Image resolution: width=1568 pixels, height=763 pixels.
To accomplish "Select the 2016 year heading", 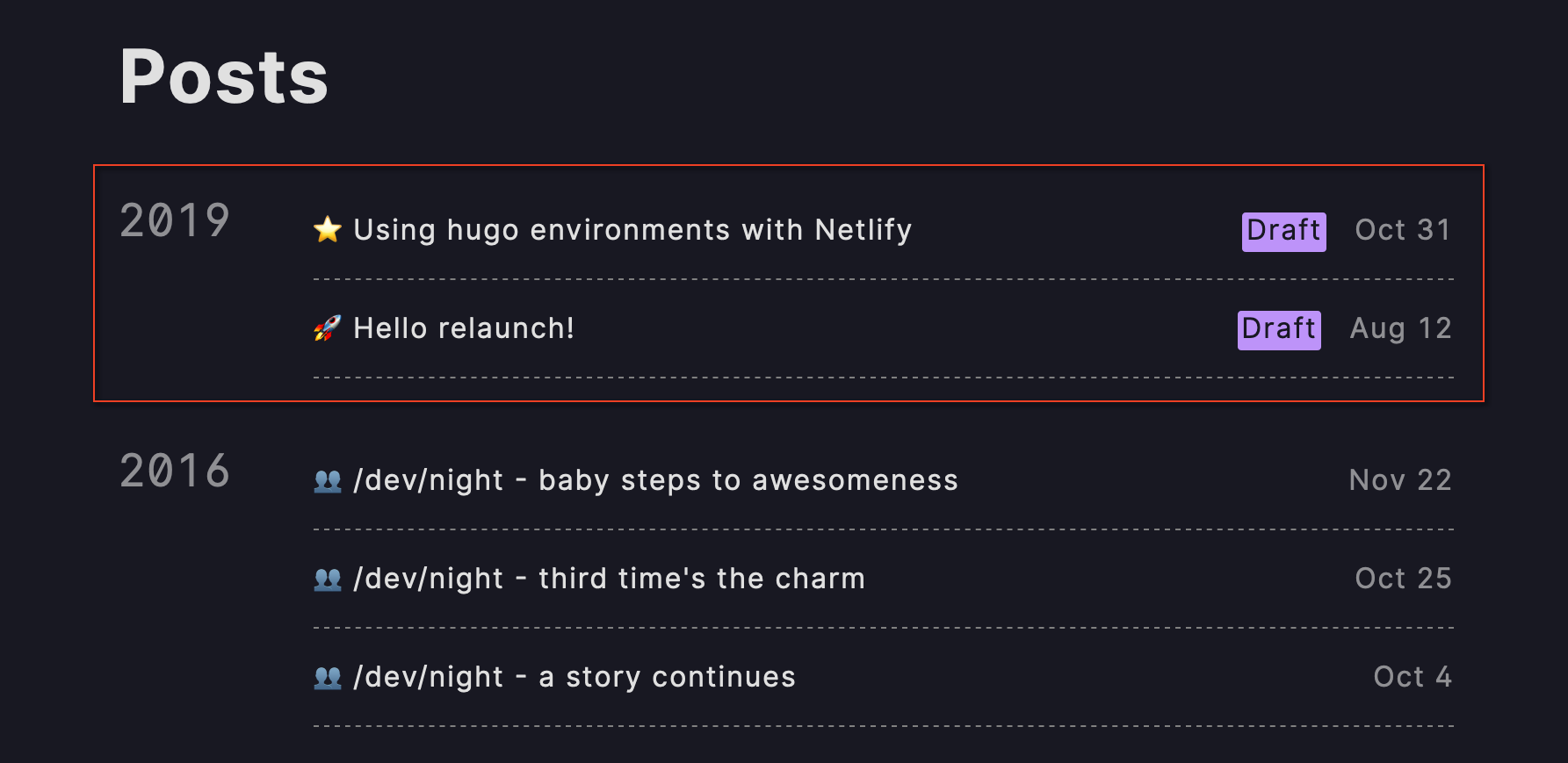I will click(x=175, y=471).
